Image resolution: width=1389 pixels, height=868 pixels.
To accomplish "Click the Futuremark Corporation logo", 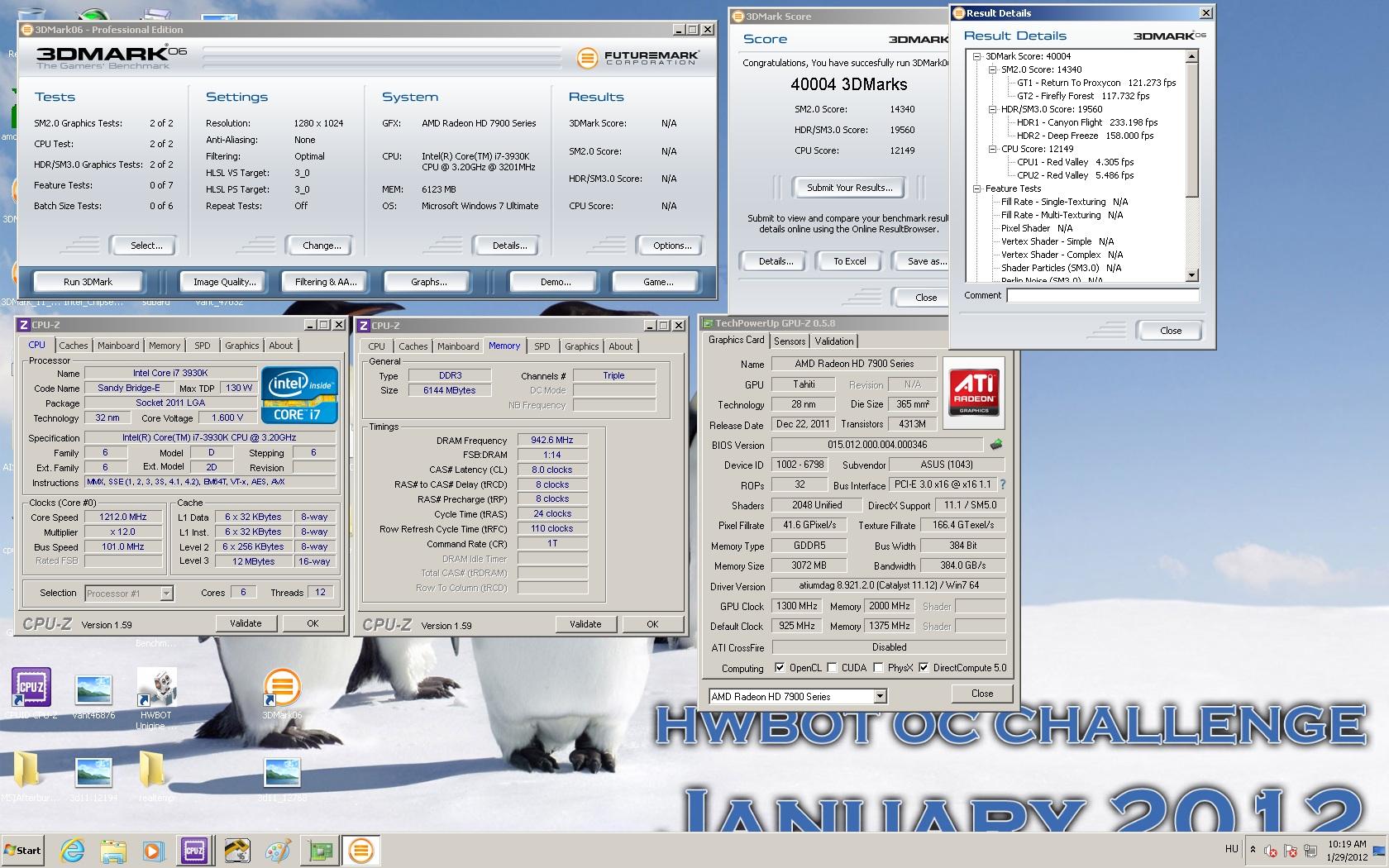I will (x=638, y=58).
